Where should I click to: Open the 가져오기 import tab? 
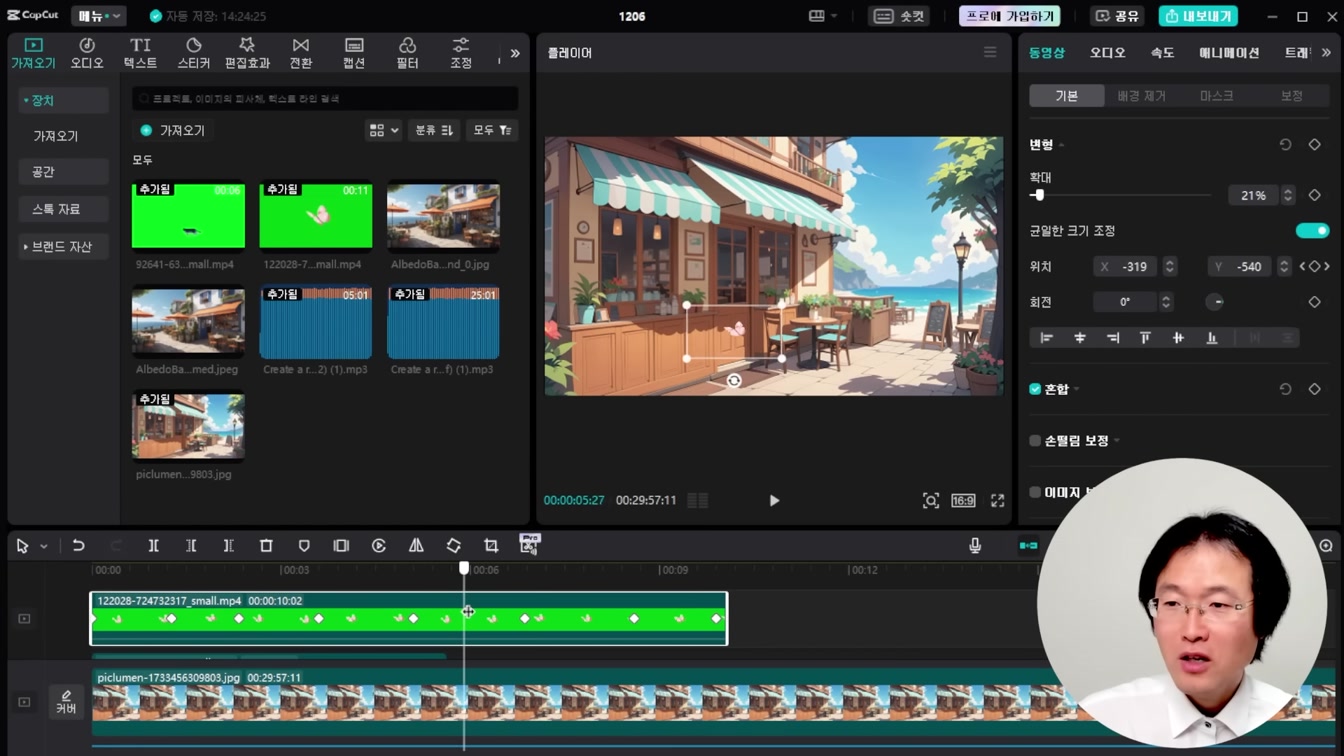click(x=33, y=53)
